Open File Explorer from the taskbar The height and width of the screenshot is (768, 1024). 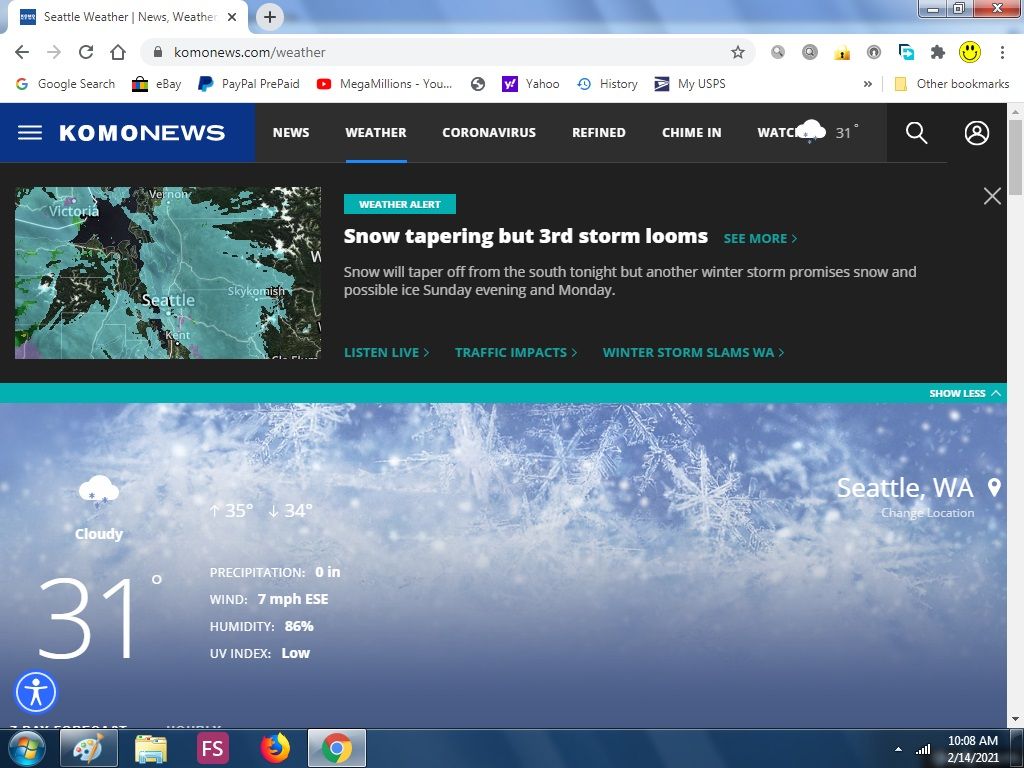(151, 748)
